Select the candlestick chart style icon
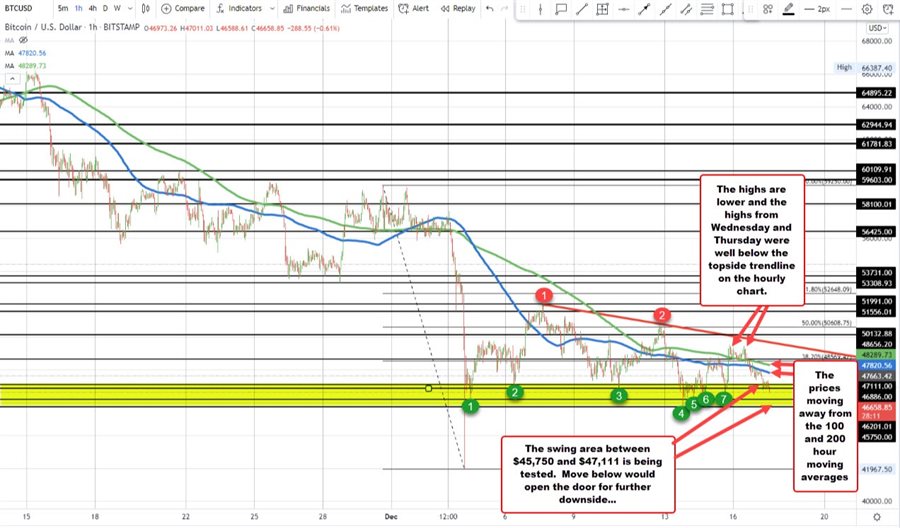This screenshot has width=900, height=528. coord(145,8)
